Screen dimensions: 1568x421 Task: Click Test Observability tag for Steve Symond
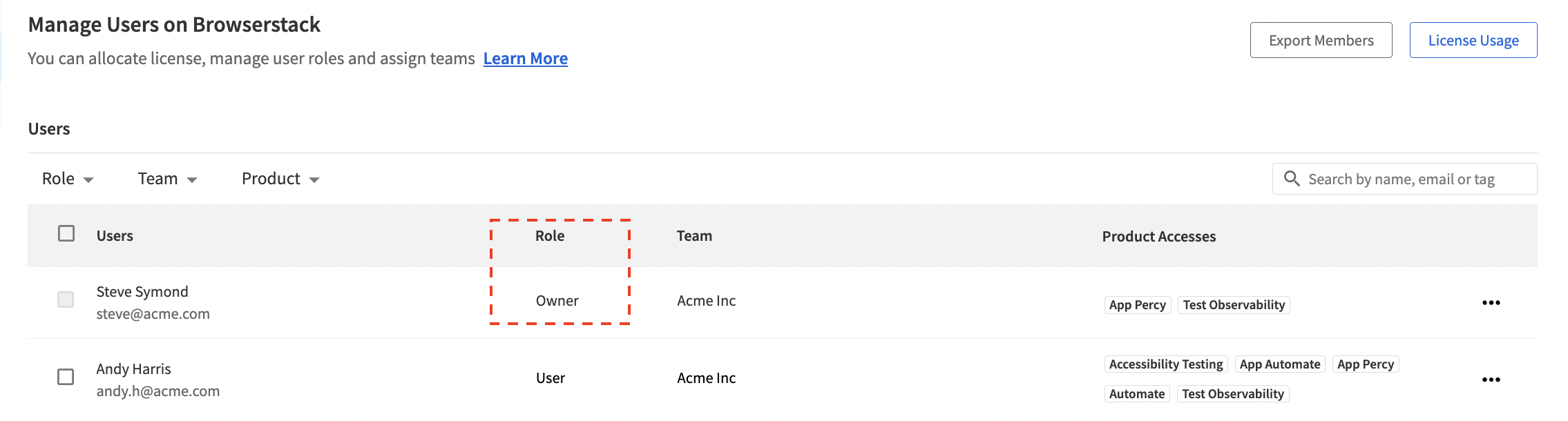click(1234, 305)
